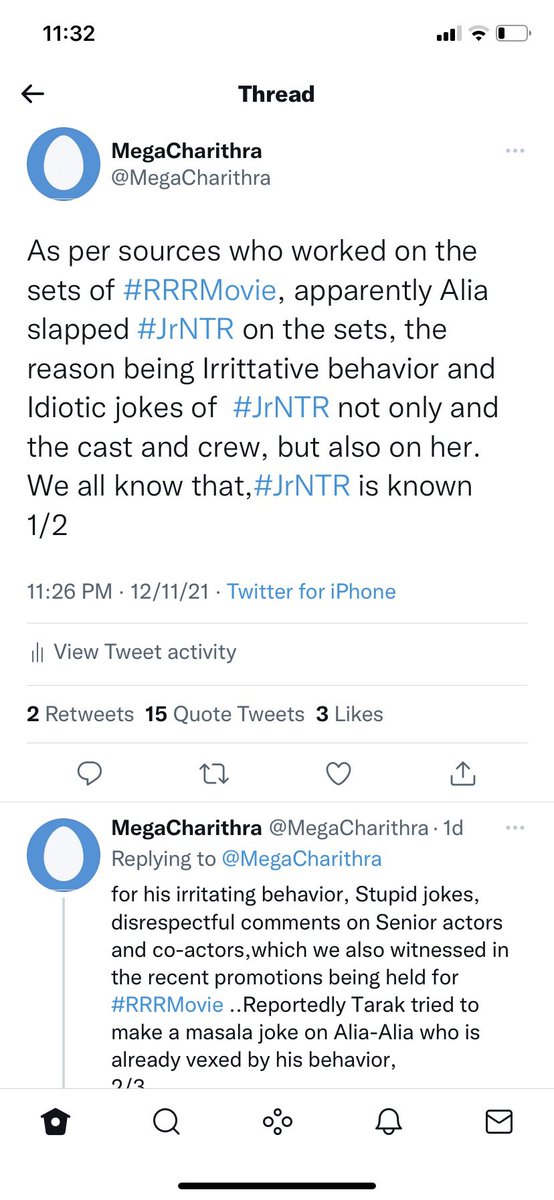
Task: Tap the Twitter for iPhone link
Action: tap(311, 591)
